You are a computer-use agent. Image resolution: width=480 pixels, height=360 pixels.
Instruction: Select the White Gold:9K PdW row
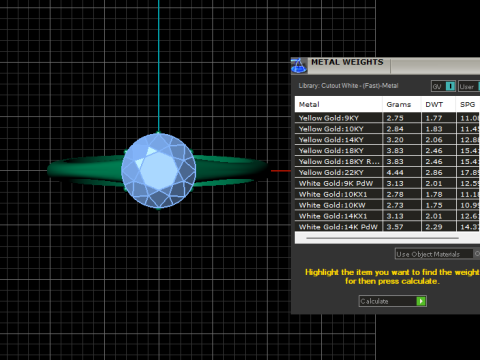[387, 183]
